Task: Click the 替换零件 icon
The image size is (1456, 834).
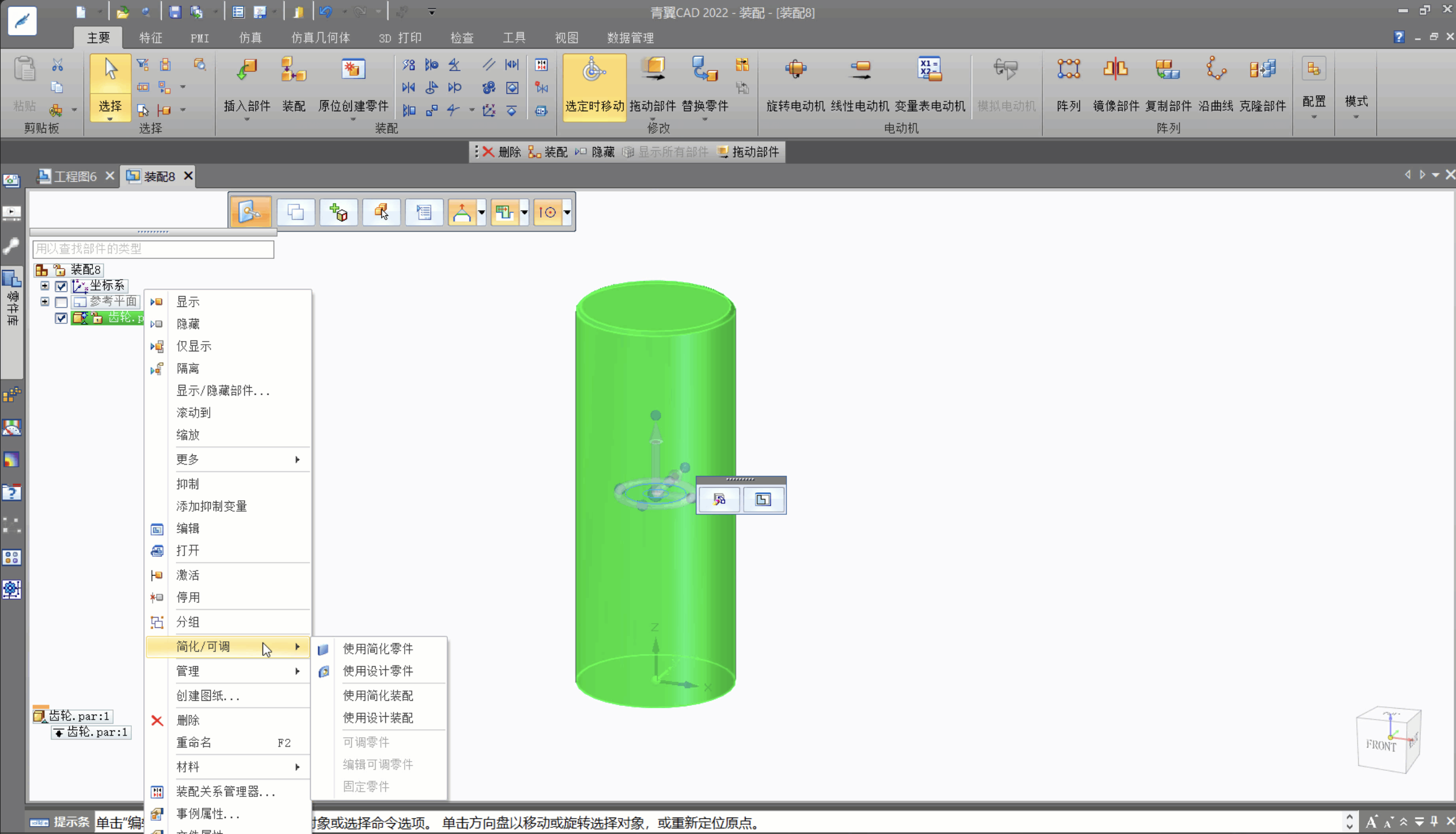Action: pyautogui.click(x=704, y=69)
